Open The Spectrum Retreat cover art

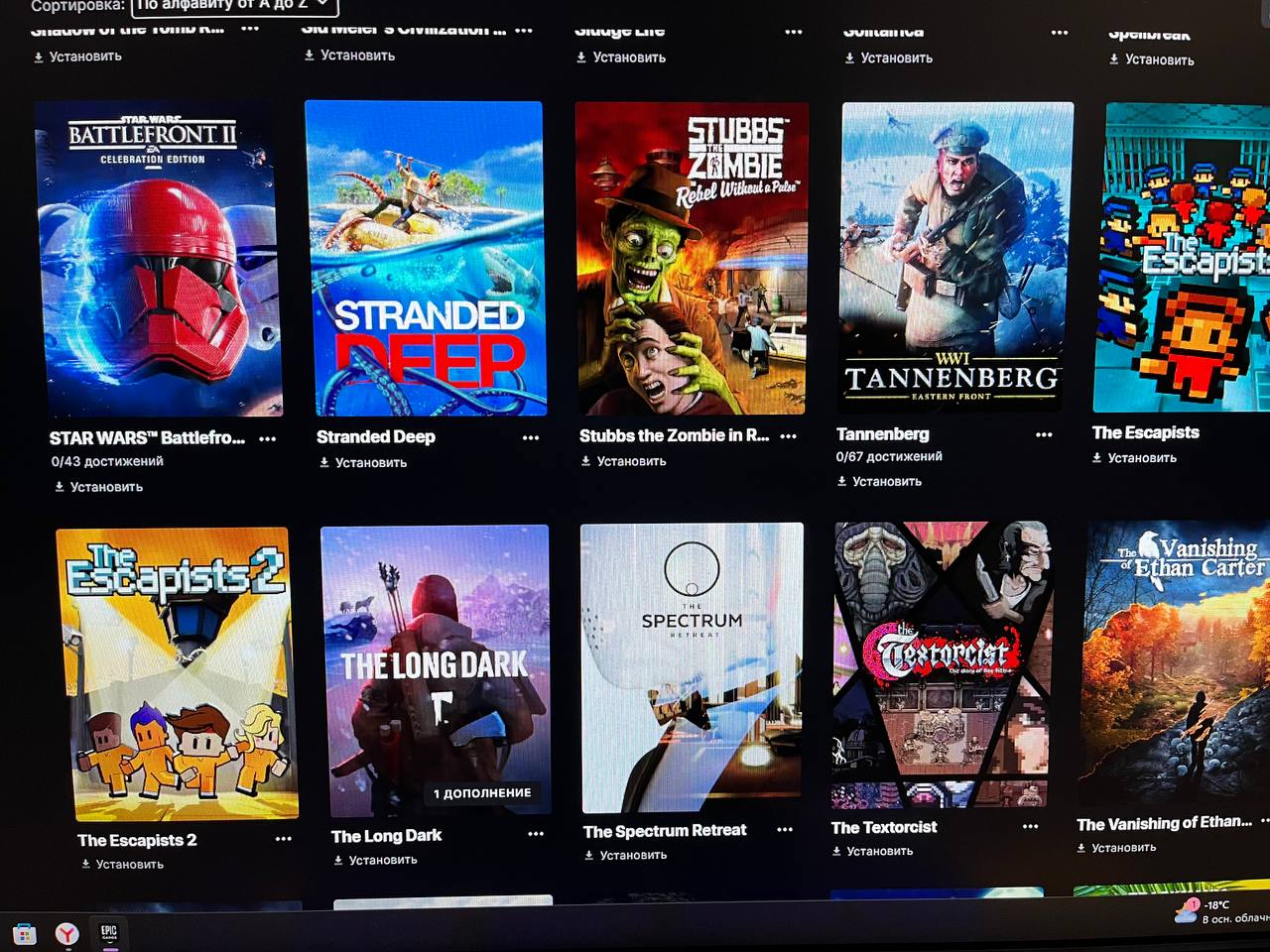[692, 666]
